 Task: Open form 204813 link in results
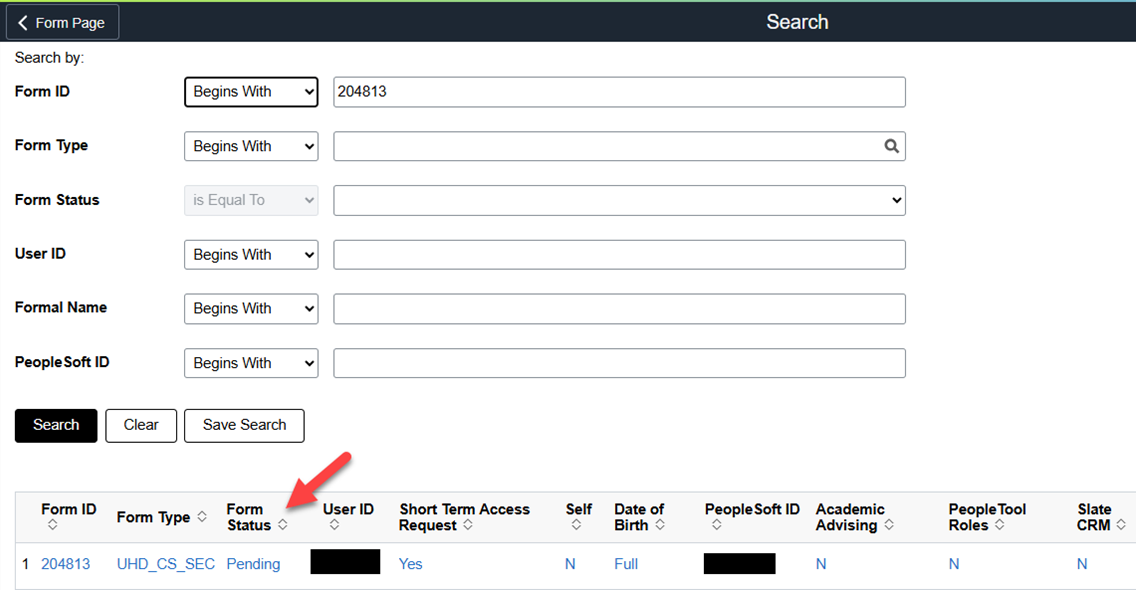click(x=66, y=564)
